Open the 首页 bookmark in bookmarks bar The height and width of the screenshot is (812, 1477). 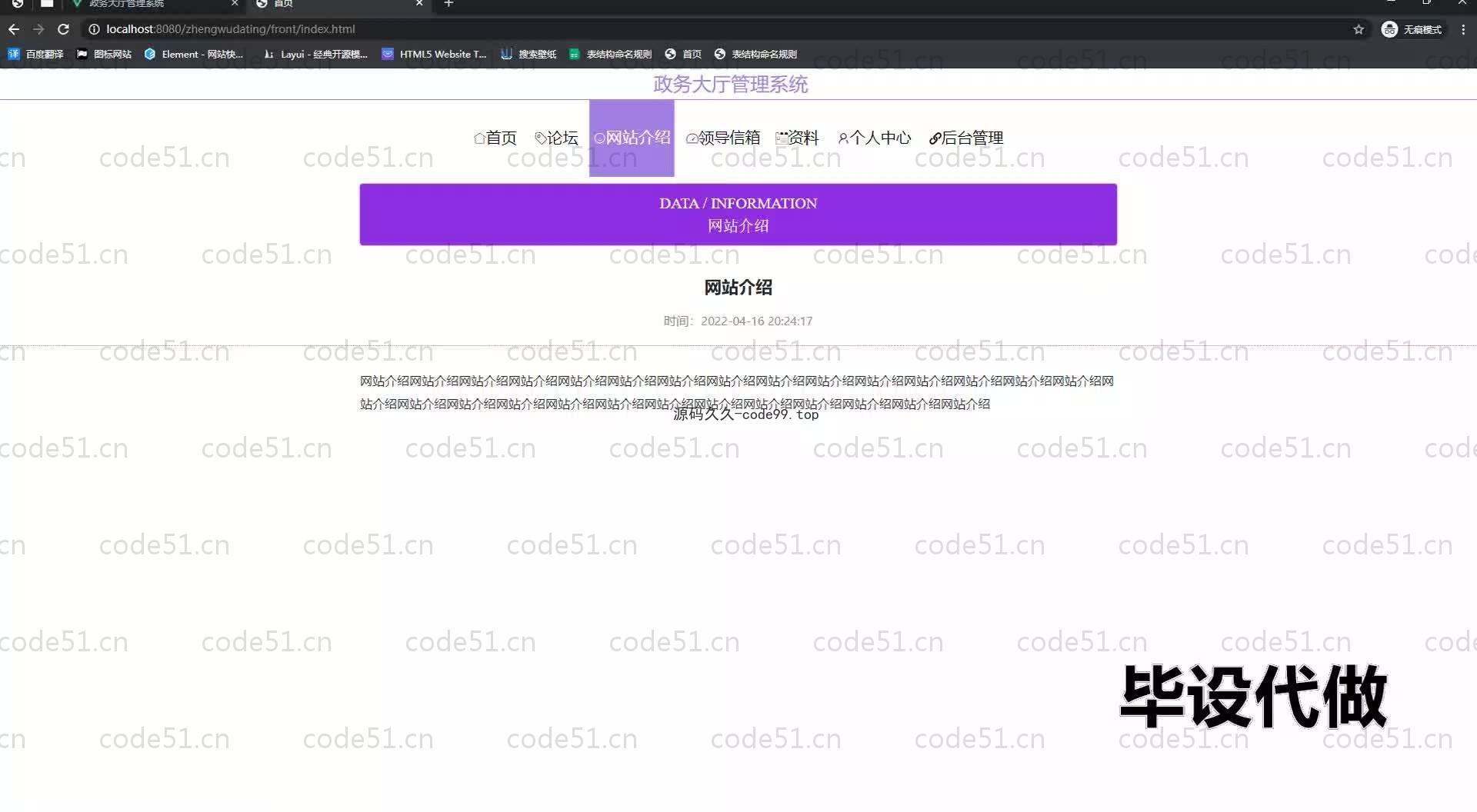coord(683,54)
